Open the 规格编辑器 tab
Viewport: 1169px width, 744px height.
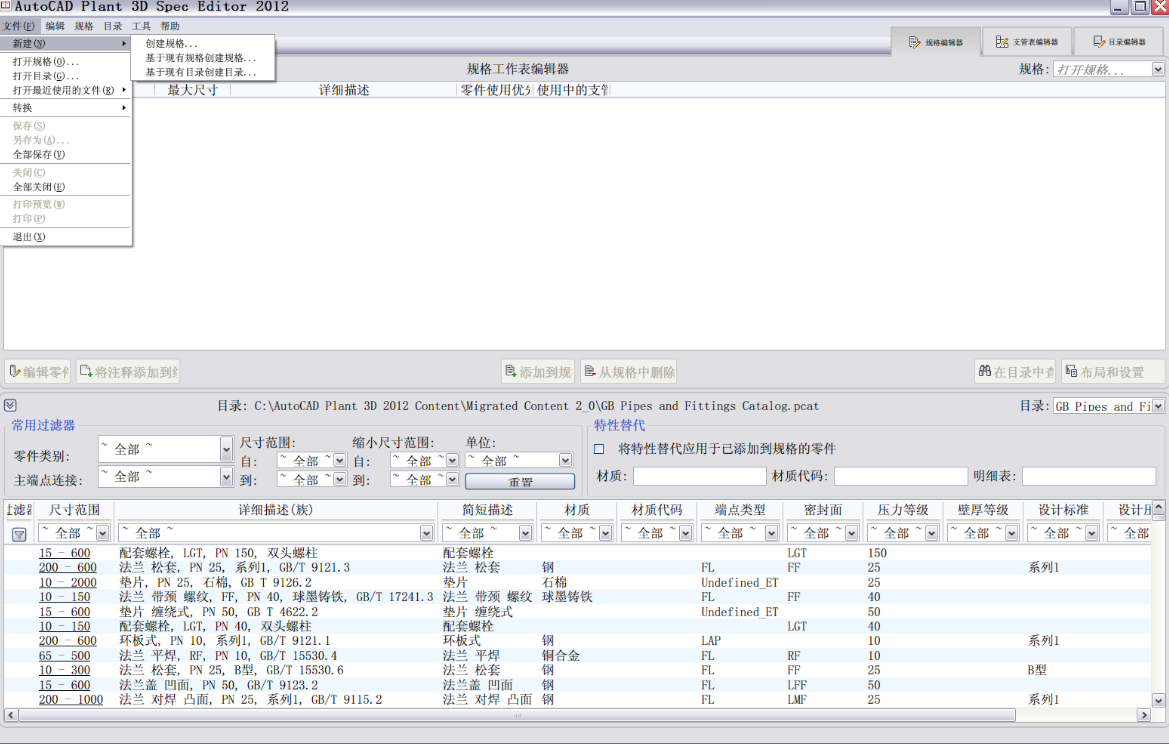tap(935, 42)
